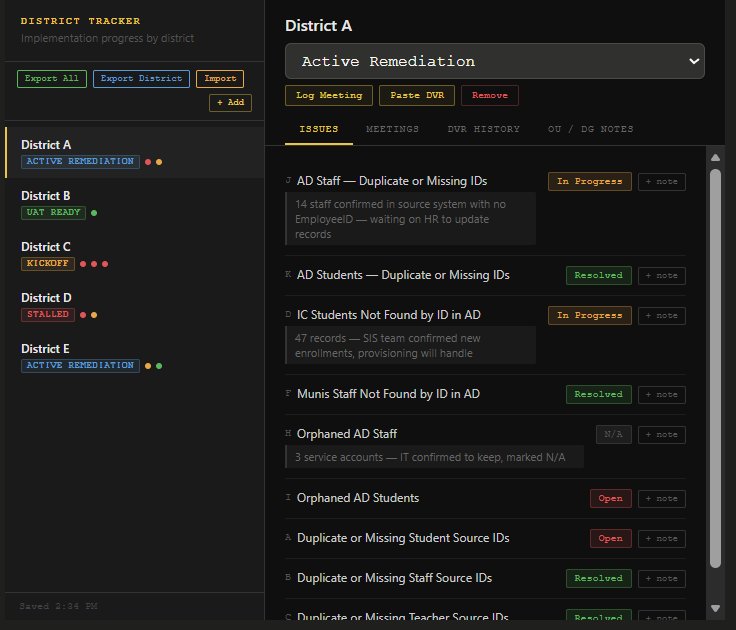Click the note about 47 records SIS team
Screen dimensions: 736x630
tap(410, 345)
